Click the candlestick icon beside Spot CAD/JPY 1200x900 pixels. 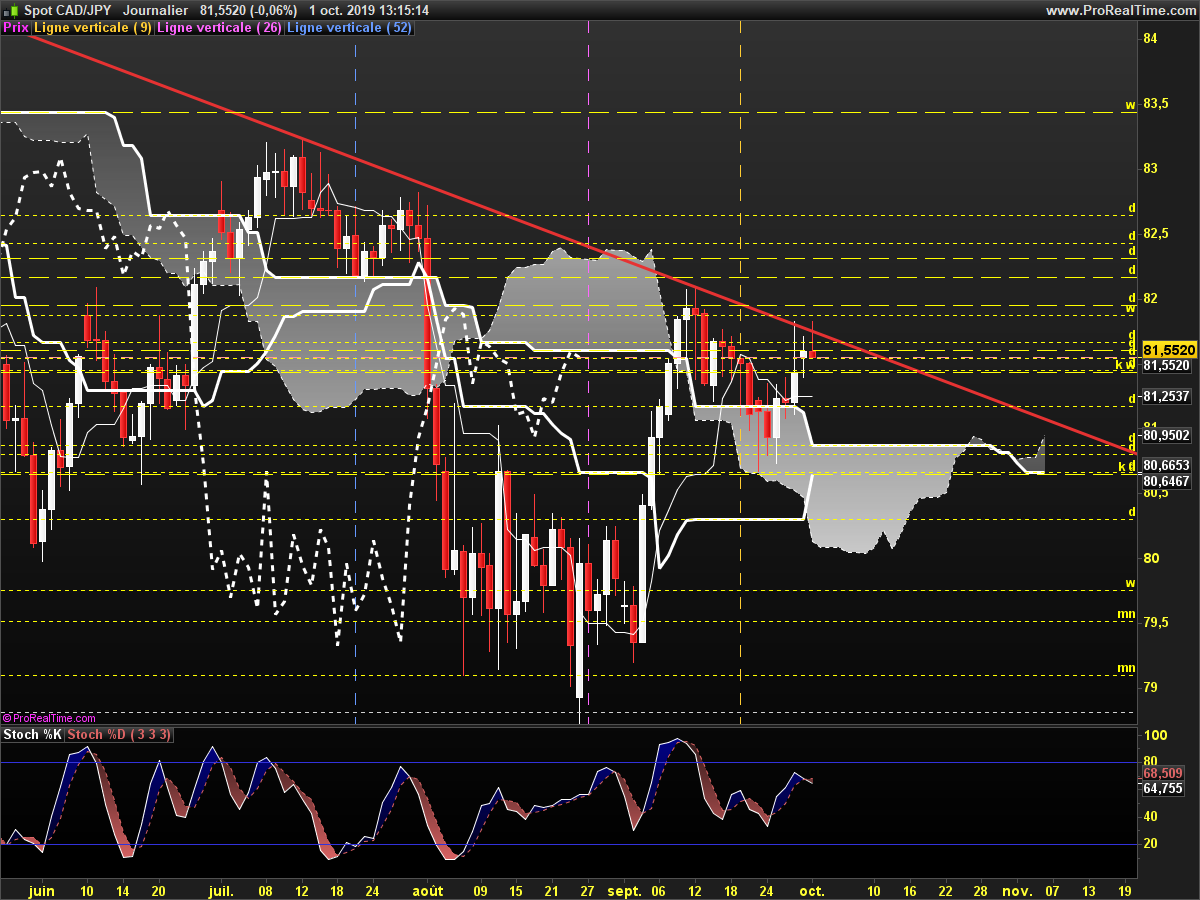(10, 10)
